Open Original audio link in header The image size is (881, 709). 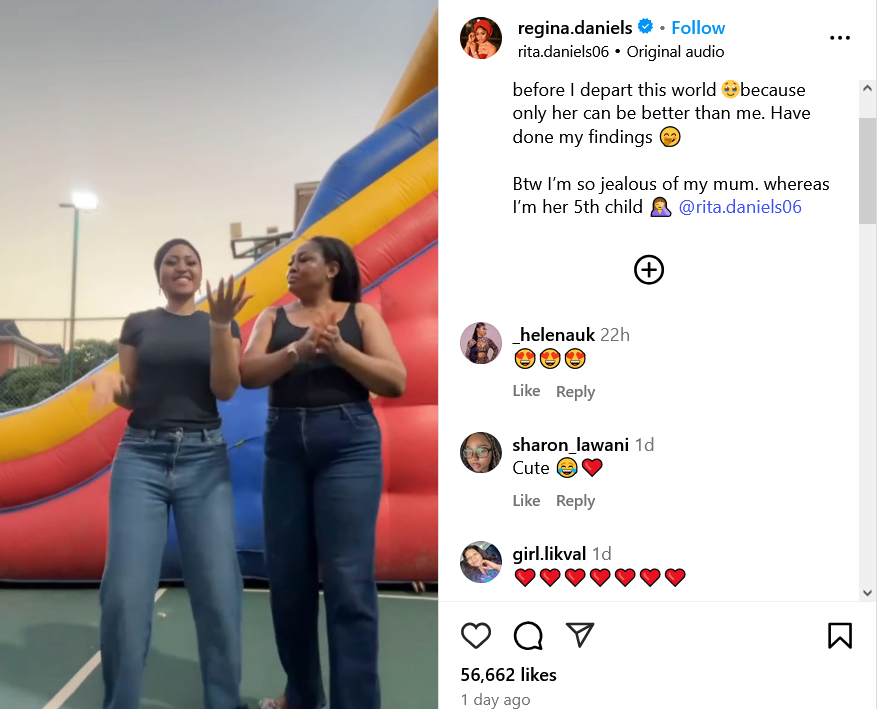coord(675,52)
